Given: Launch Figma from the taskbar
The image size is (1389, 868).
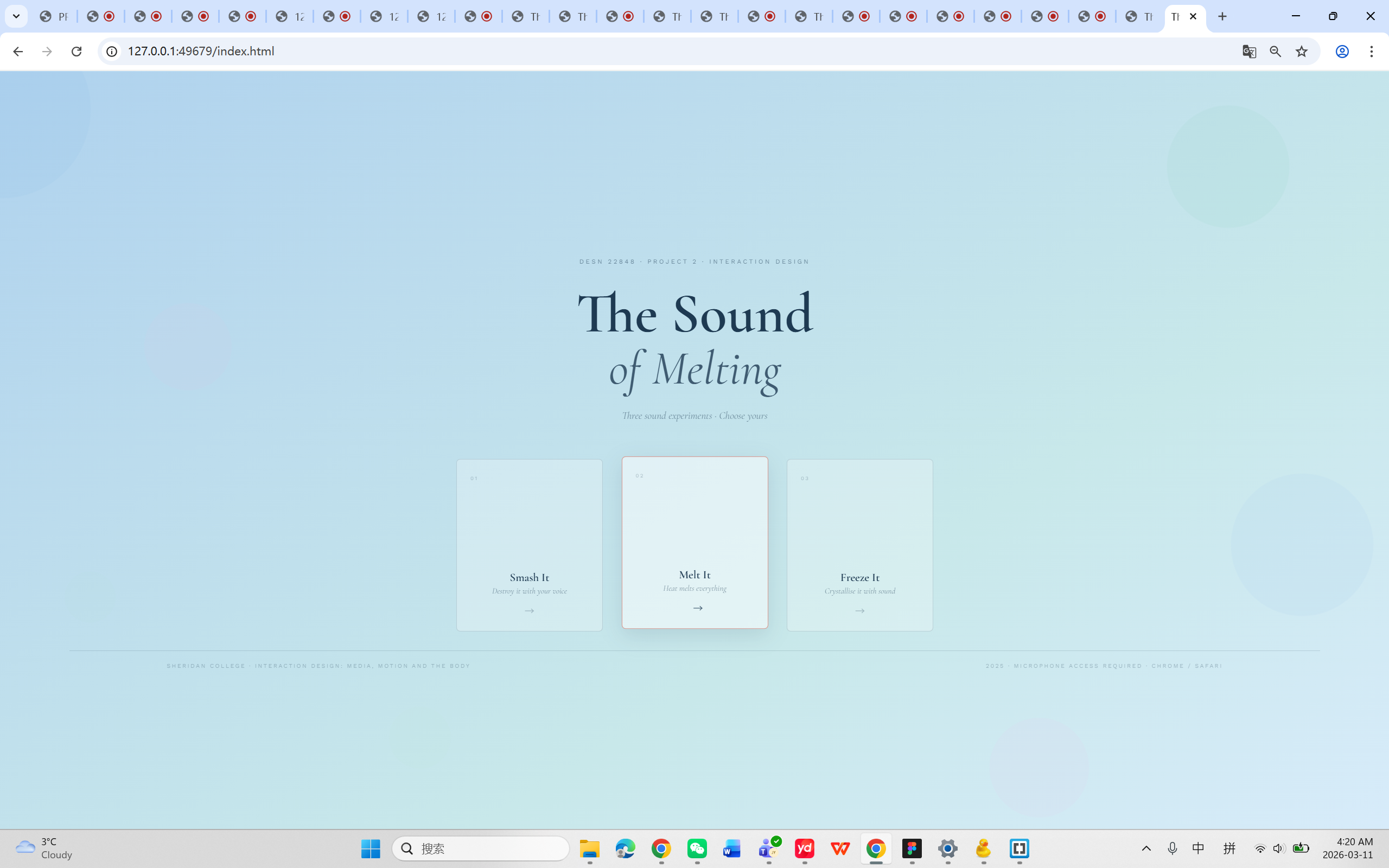Looking at the screenshot, I should click(912, 848).
